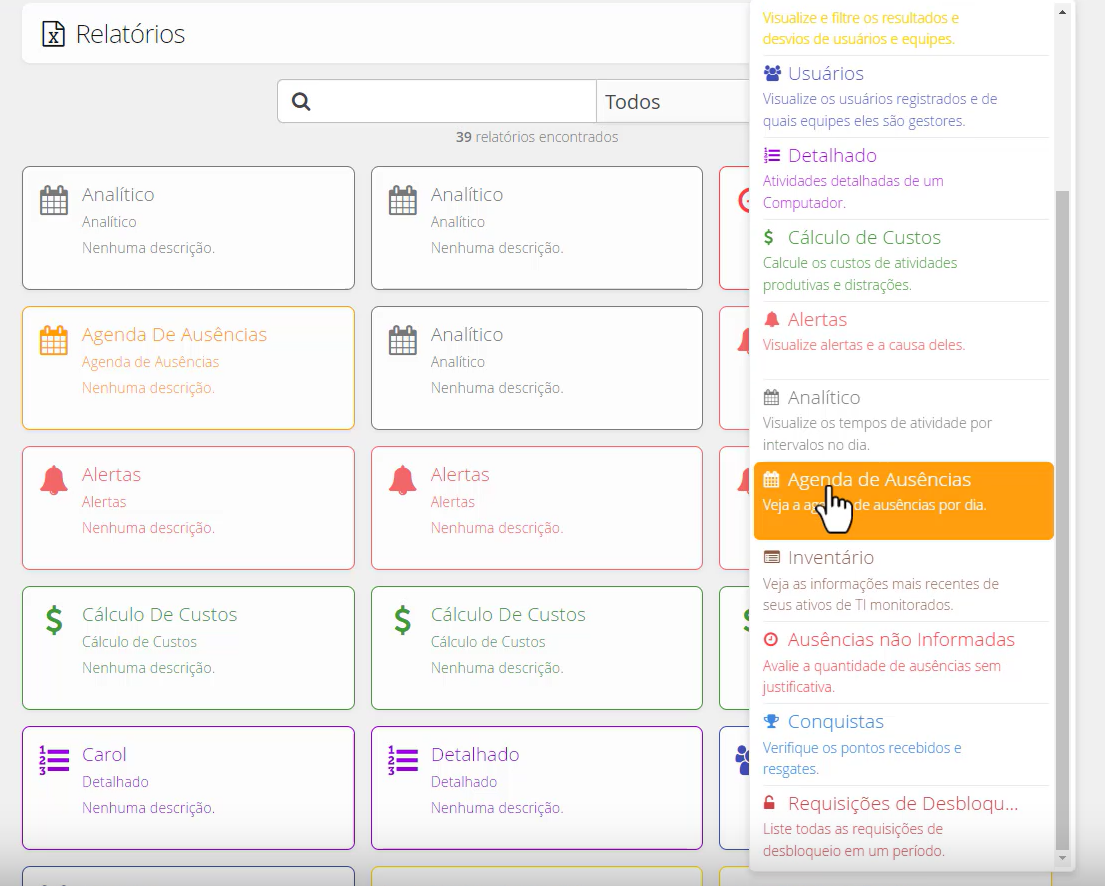Click the Usuários people icon in dropdown
The width and height of the screenshot is (1105, 886).
click(x=772, y=73)
